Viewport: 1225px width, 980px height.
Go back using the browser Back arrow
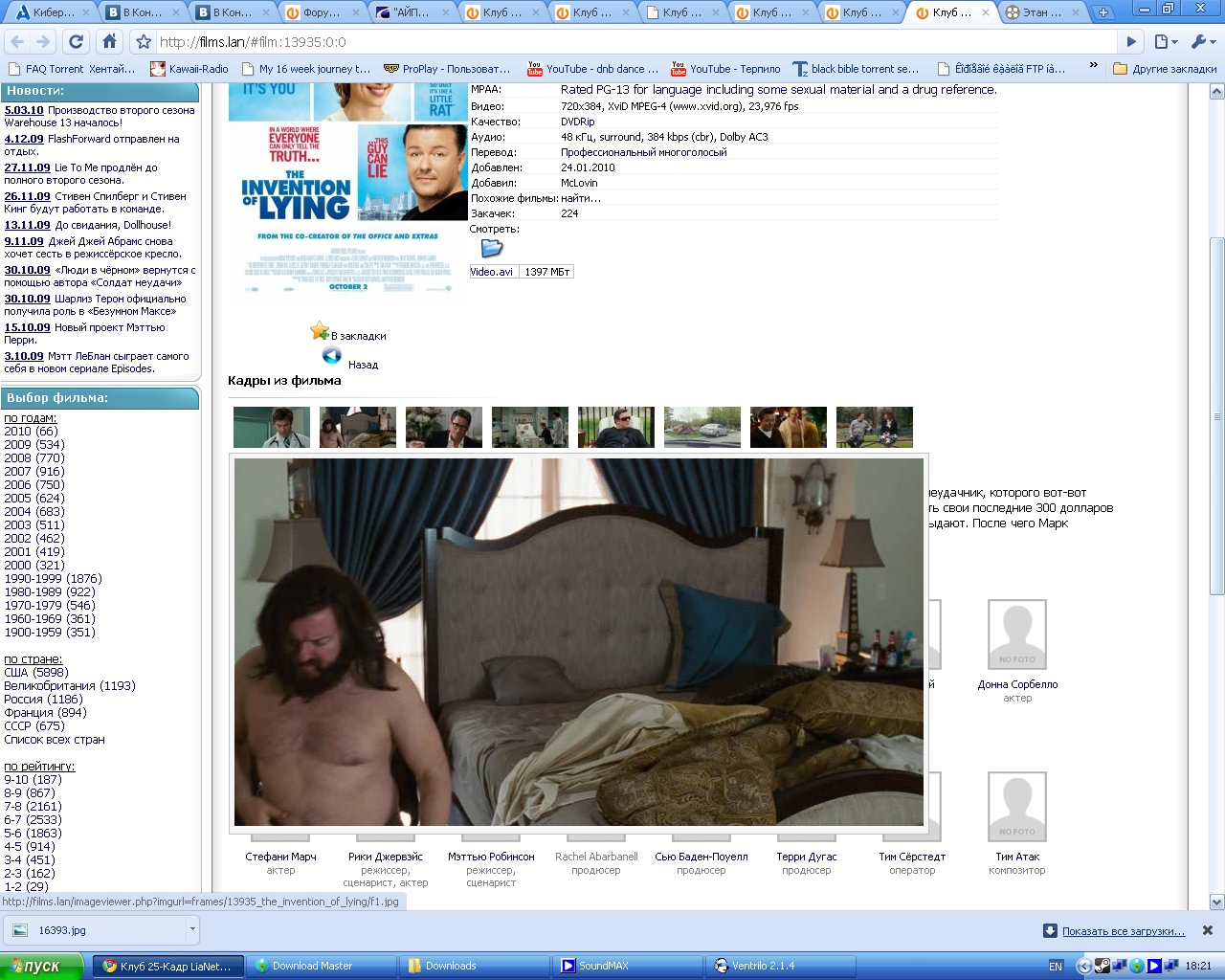[16, 42]
